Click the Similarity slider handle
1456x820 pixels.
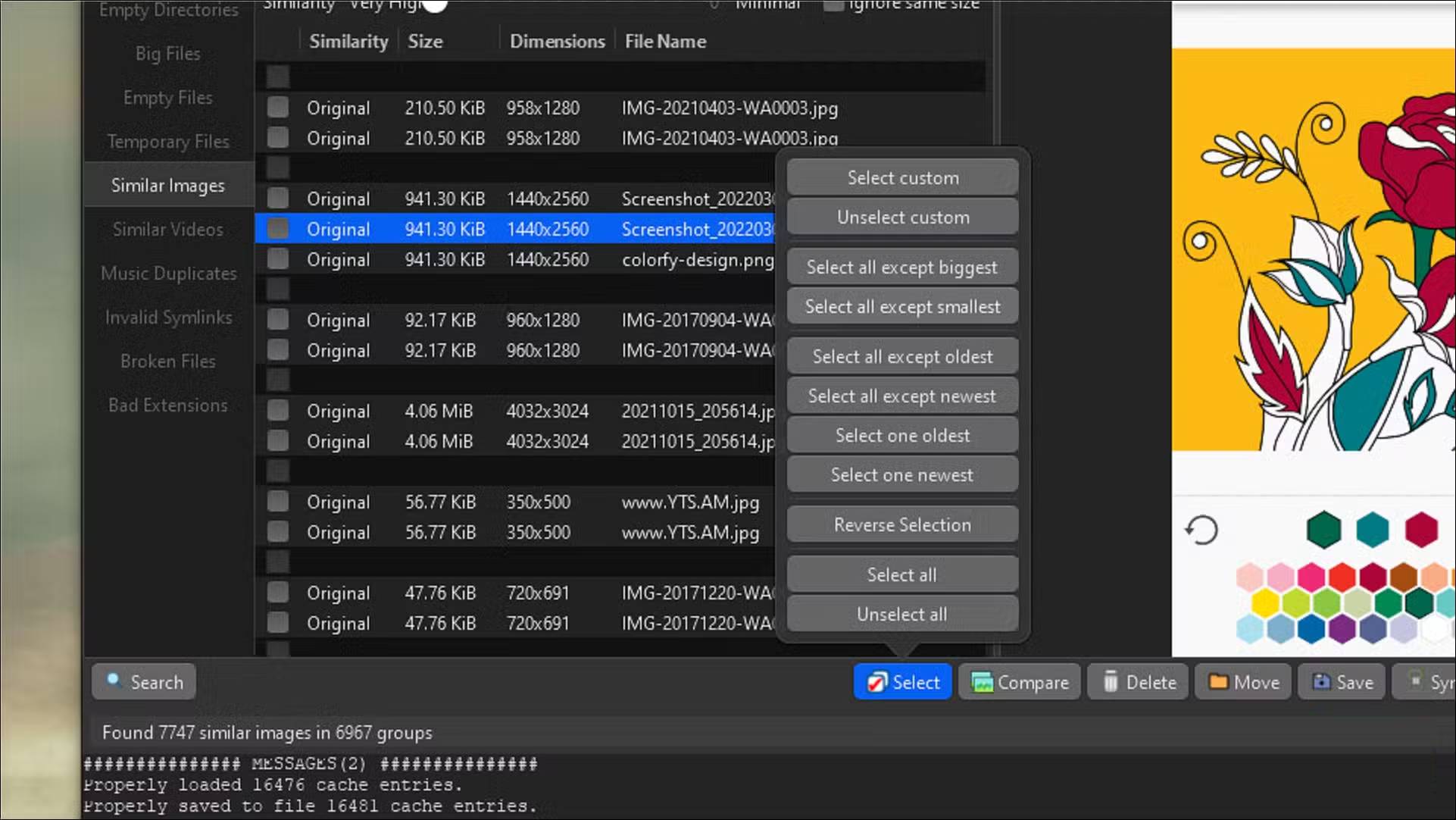click(x=436, y=5)
